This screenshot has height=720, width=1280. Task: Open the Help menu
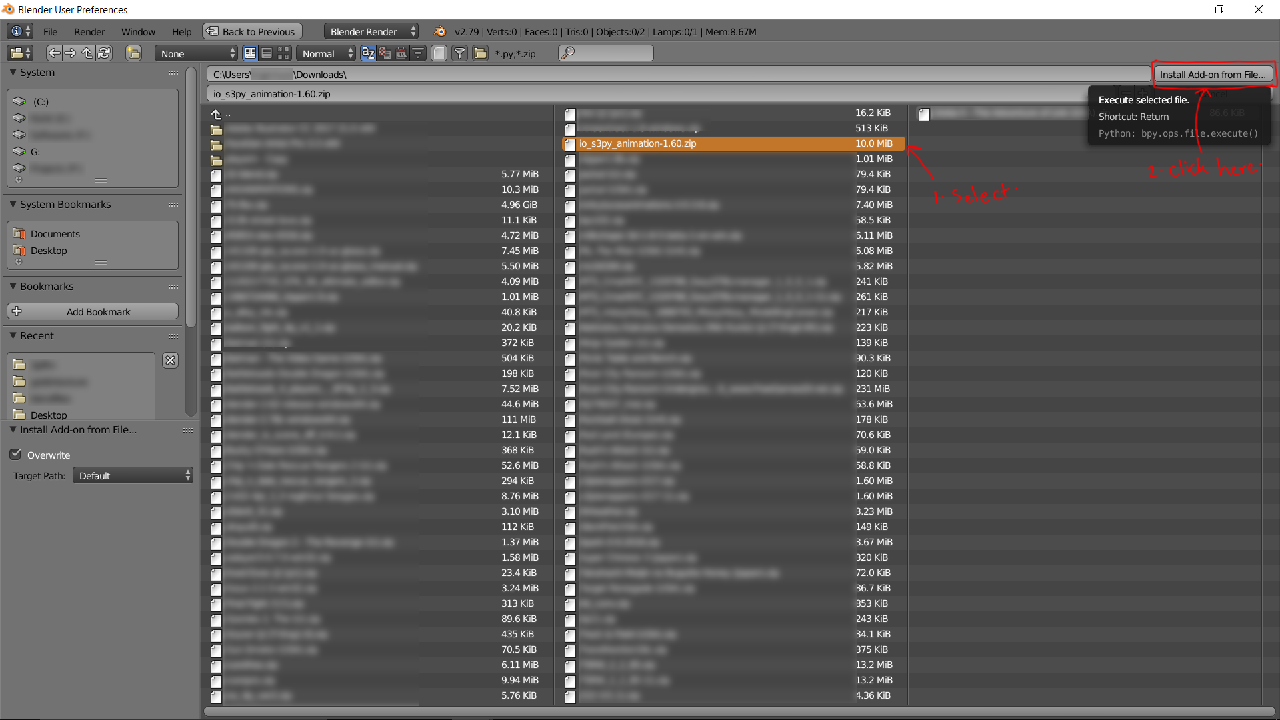[x=181, y=32]
